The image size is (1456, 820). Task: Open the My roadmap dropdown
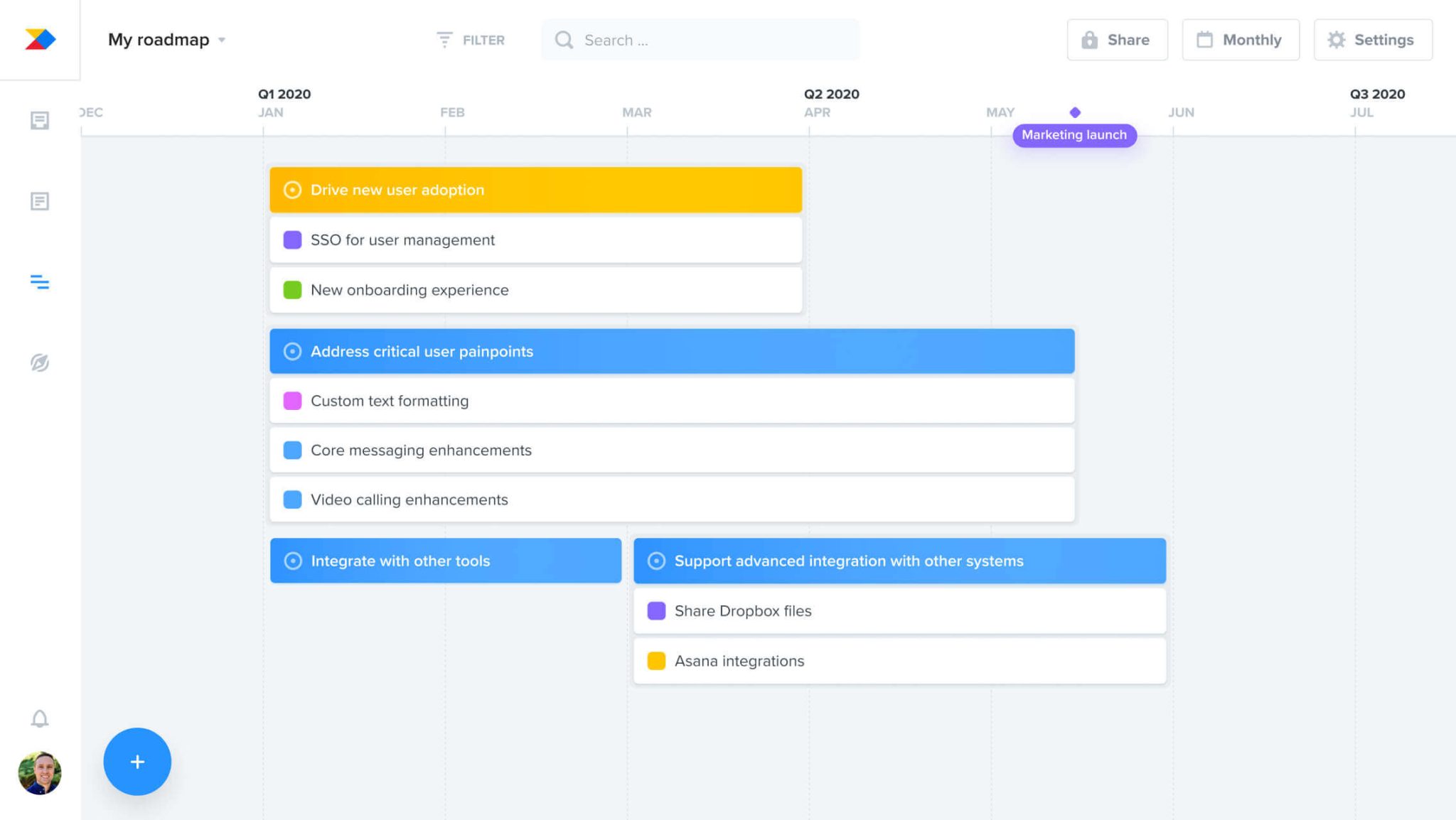166,40
